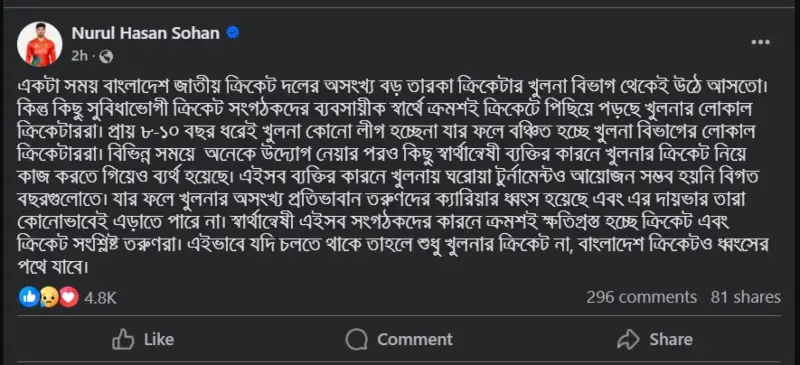Click the thumbs-up Like icon
Image resolution: width=800 pixels, height=365 pixels.
123,339
